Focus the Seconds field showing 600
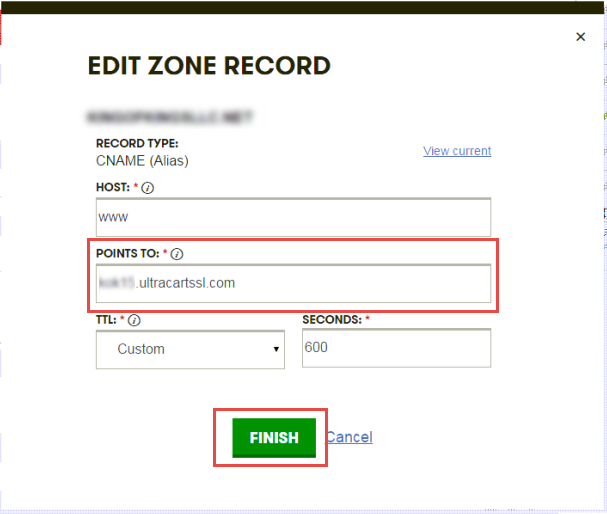This screenshot has width=607, height=514. click(x=396, y=348)
